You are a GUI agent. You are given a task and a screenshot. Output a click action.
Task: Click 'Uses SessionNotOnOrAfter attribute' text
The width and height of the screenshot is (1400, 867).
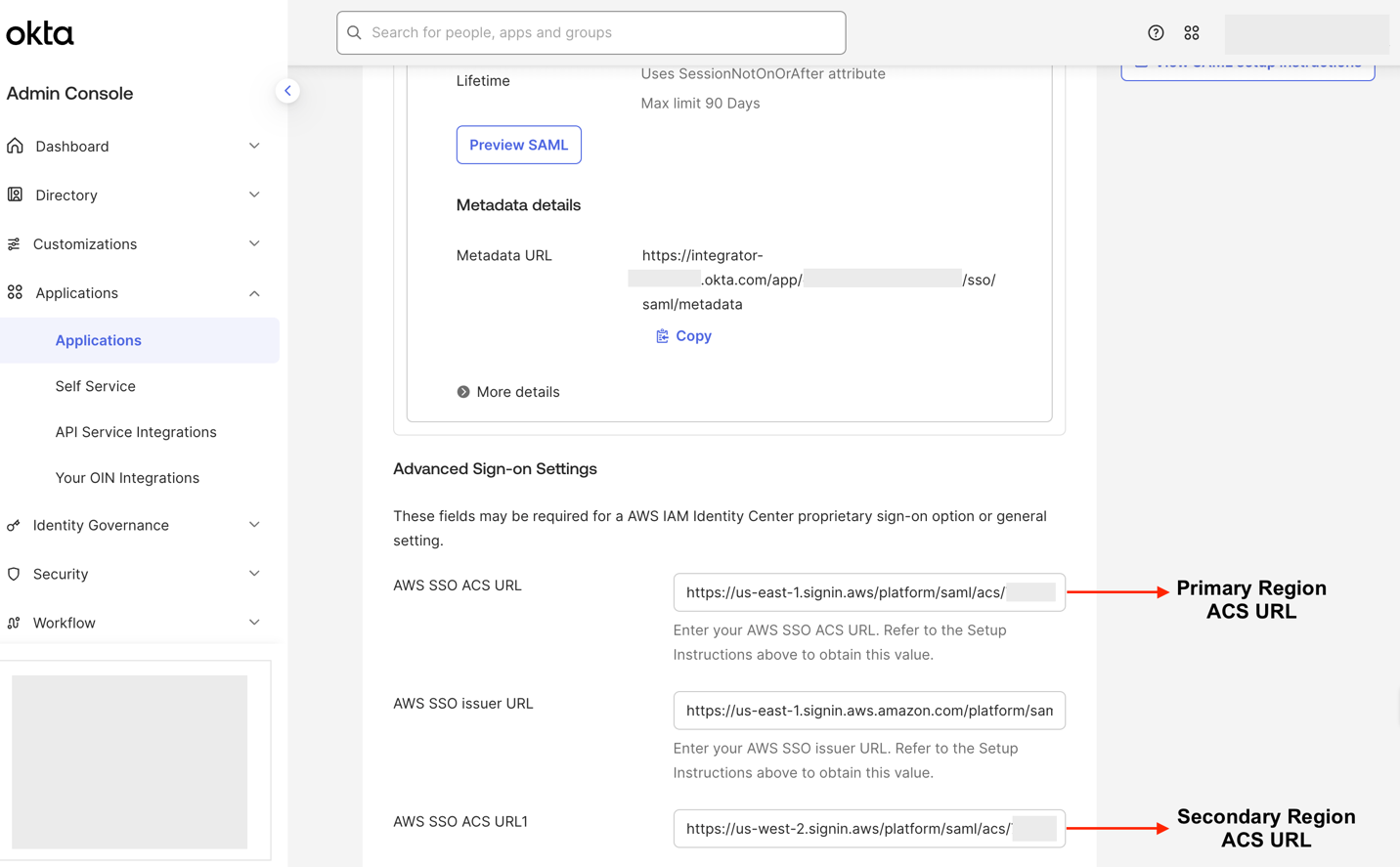(763, 74)
